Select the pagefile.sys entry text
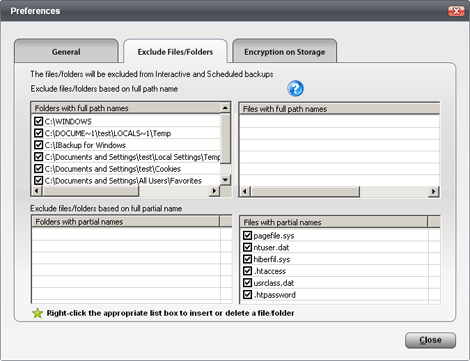 point(274,236)
